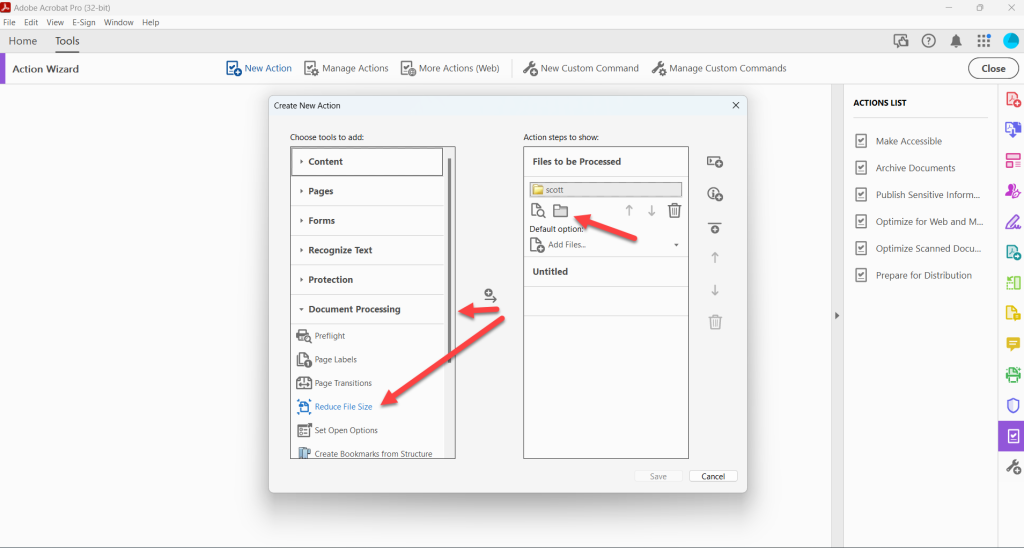Screen dimensions: 1024x548
Task: Run the Optimize Scanned Documents action
Action: point(918,248)
